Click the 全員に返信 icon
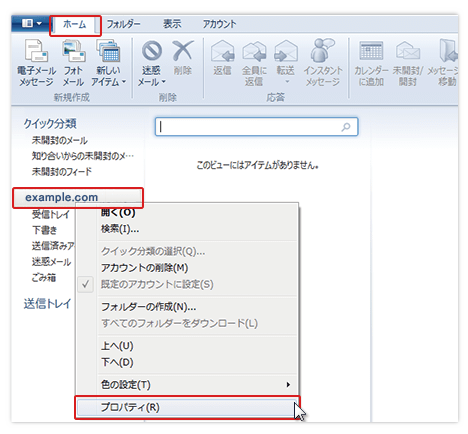 coord(254,50)
